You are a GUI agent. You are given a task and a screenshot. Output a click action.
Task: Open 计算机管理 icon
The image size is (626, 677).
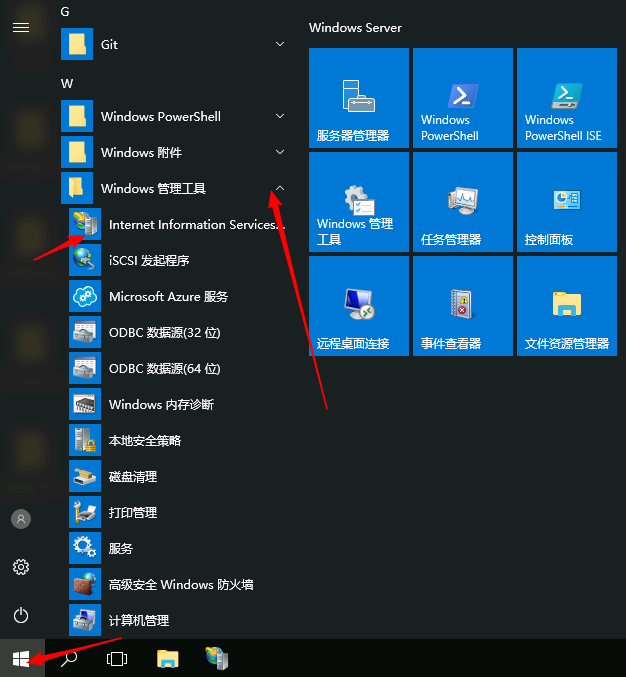pyautogui.click(x=85, y=620)
